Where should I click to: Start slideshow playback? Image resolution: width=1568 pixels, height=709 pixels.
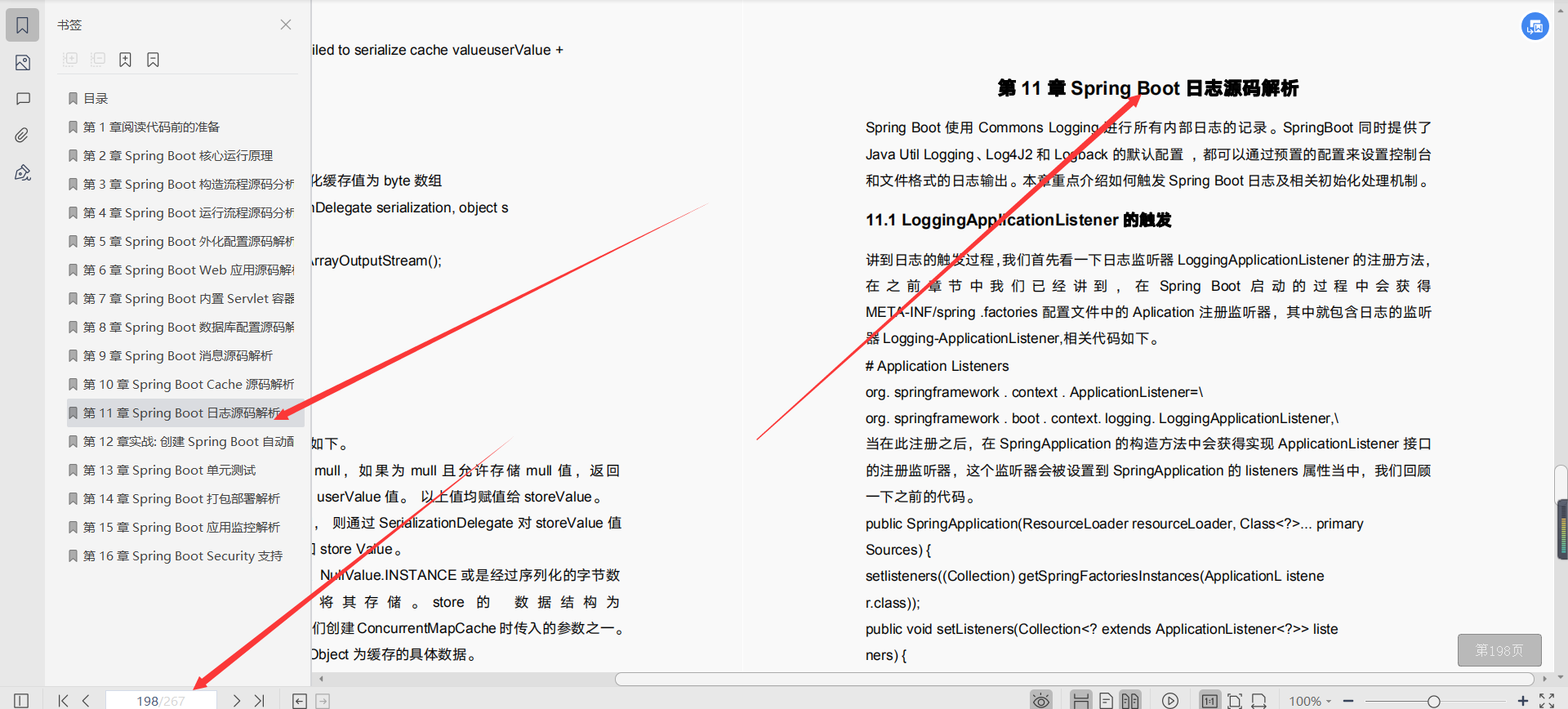[1170, 701]
